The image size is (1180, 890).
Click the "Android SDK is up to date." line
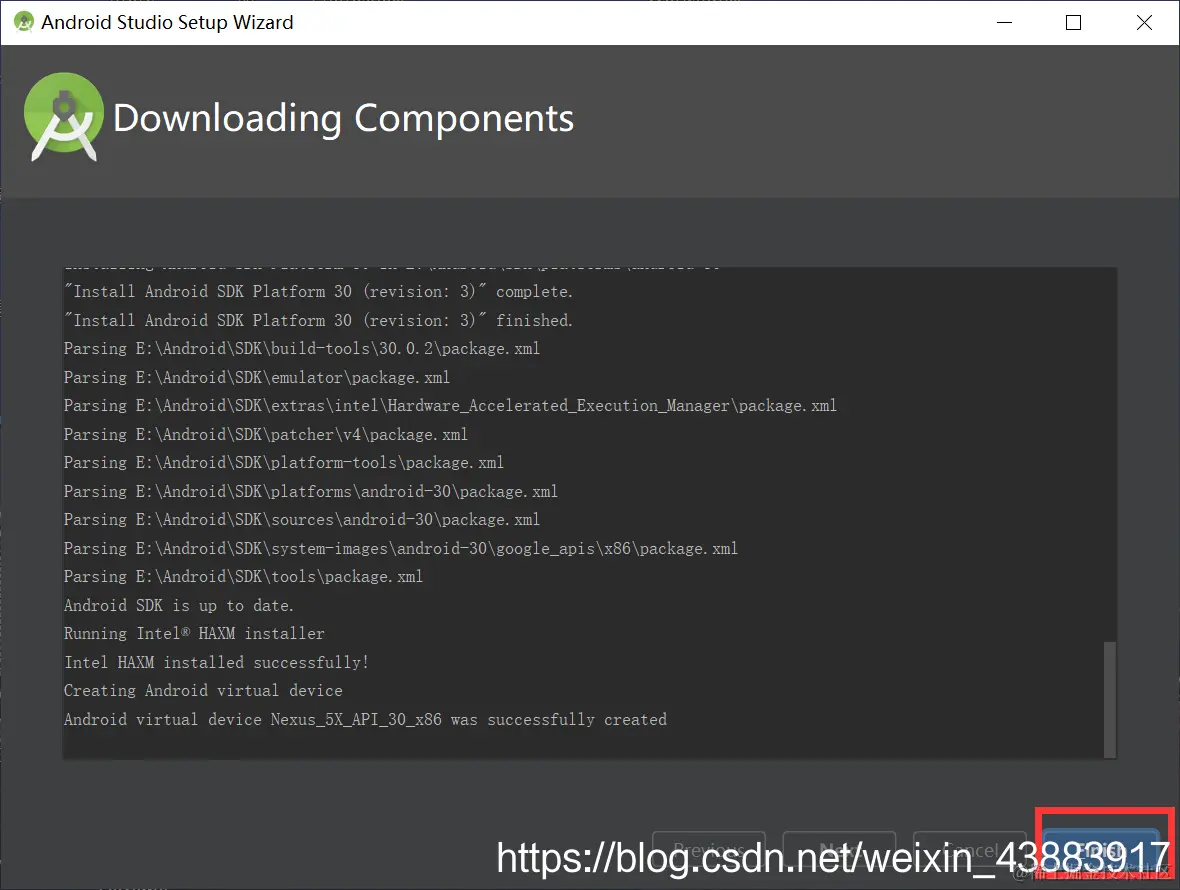[178, 606]
